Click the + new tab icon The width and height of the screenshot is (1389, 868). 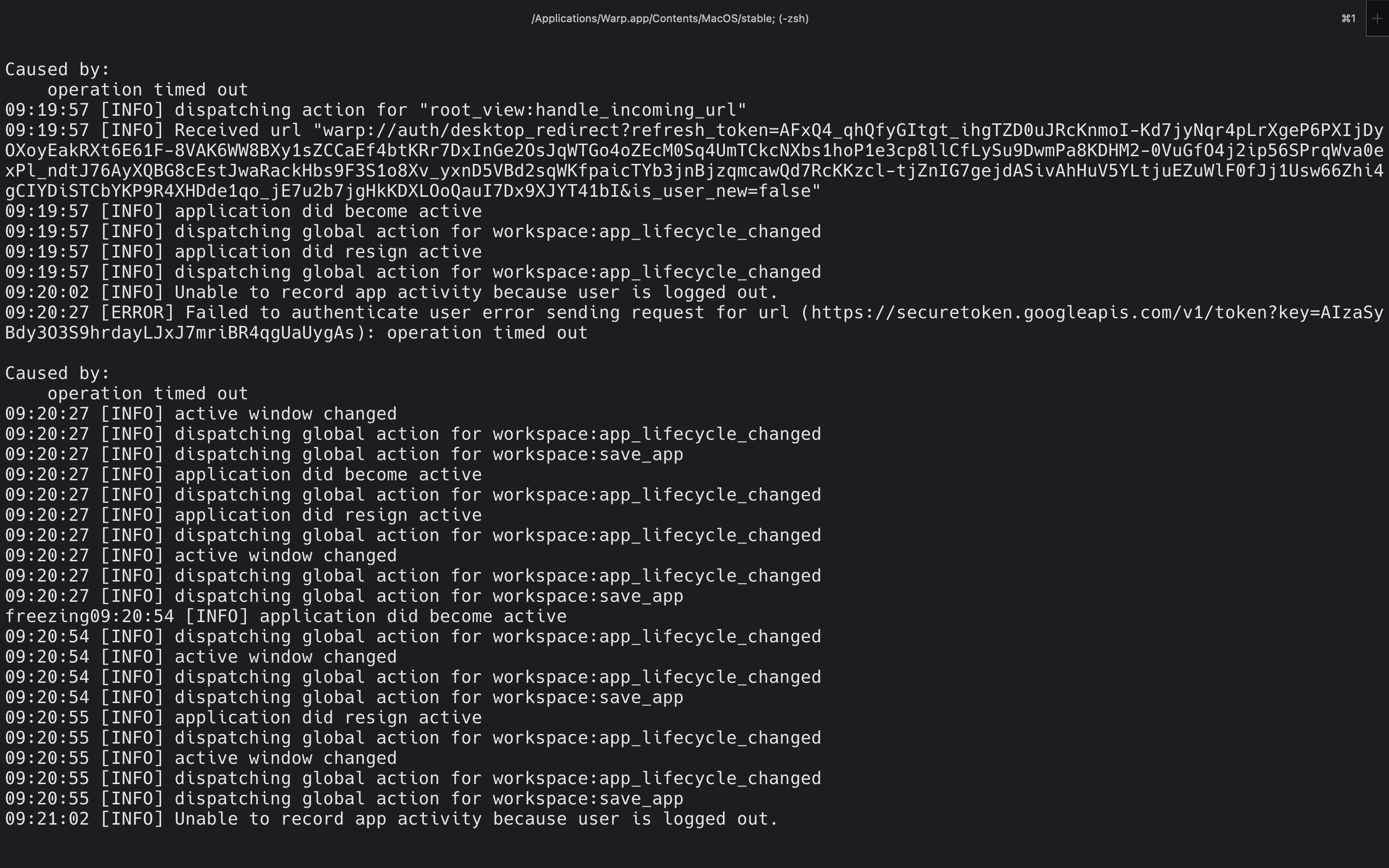click(x=1376, y=18)
